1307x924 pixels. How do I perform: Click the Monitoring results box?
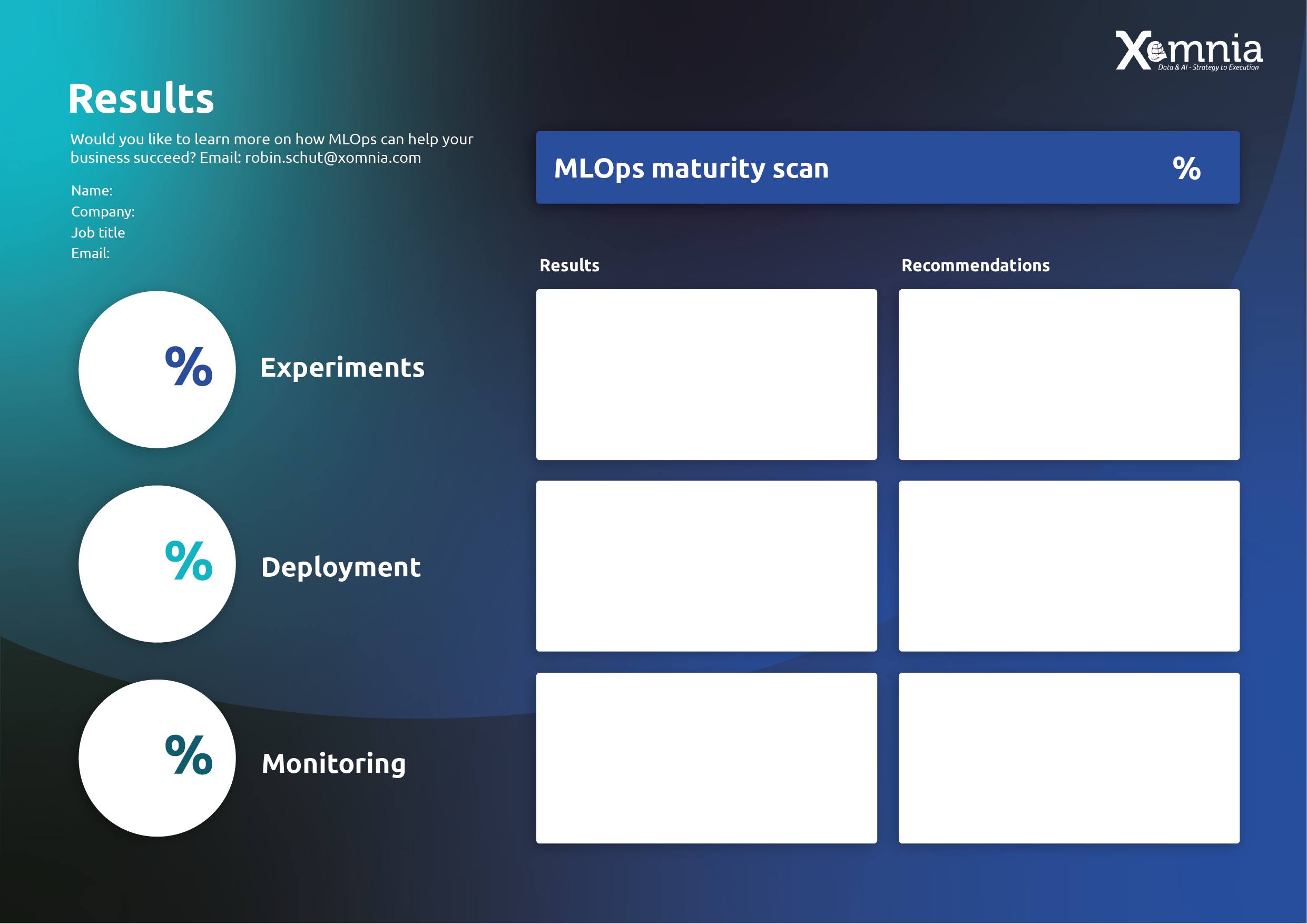click(x=706, y=758)
